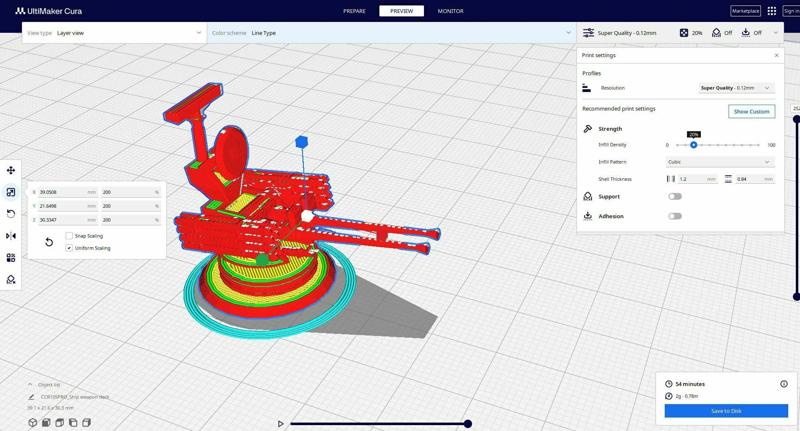Click the rename pencil icon by model name
The image size is (800, 431).
pos(32,397)
